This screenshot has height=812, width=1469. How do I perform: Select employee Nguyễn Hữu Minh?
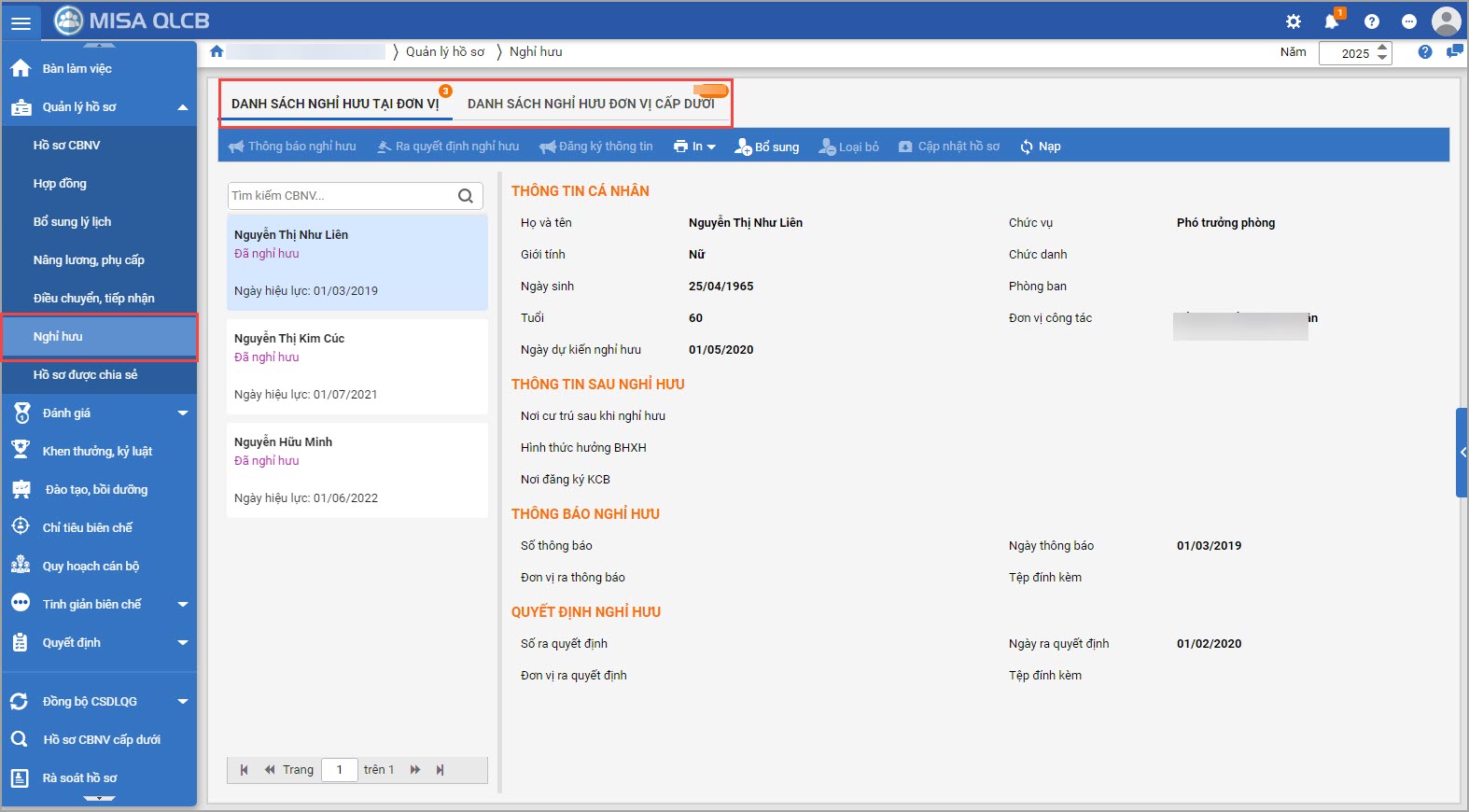tap(357, 470)
